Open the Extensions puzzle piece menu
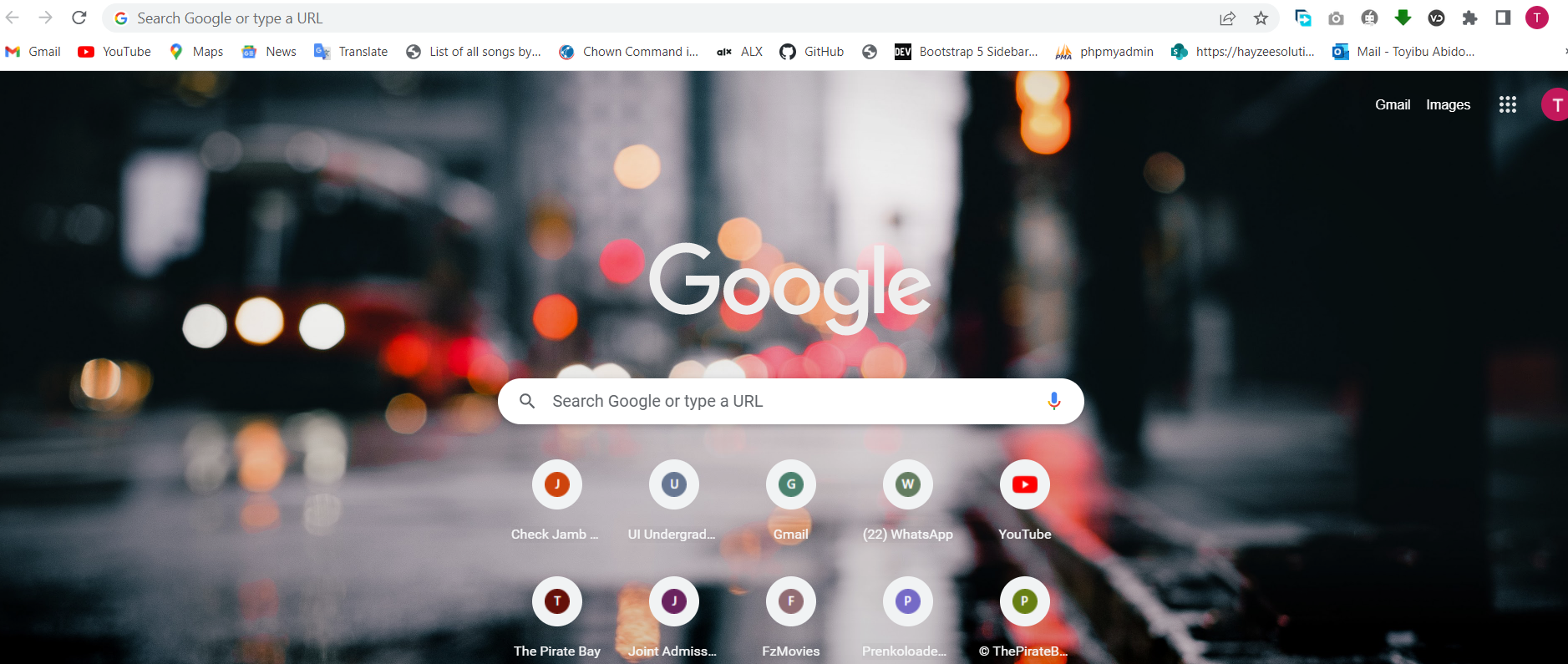 pos(1469,18)
